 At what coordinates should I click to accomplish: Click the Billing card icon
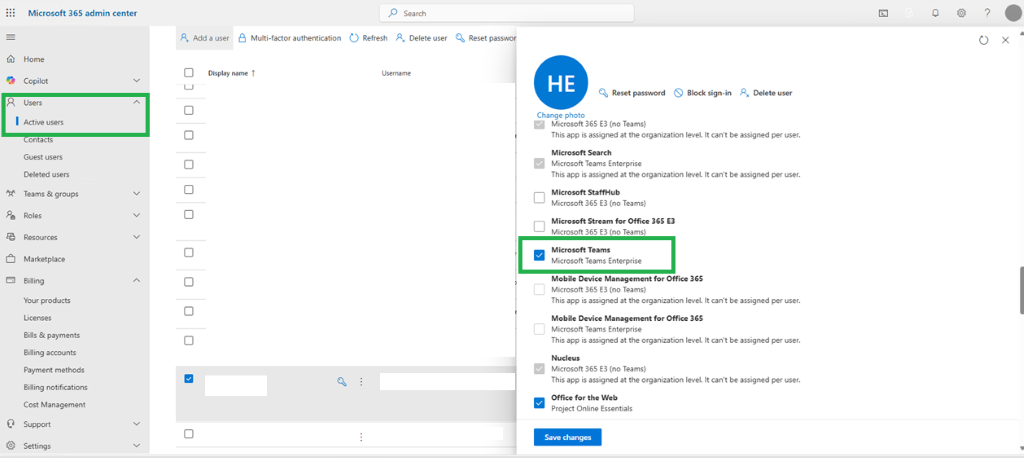click(10, 280)
